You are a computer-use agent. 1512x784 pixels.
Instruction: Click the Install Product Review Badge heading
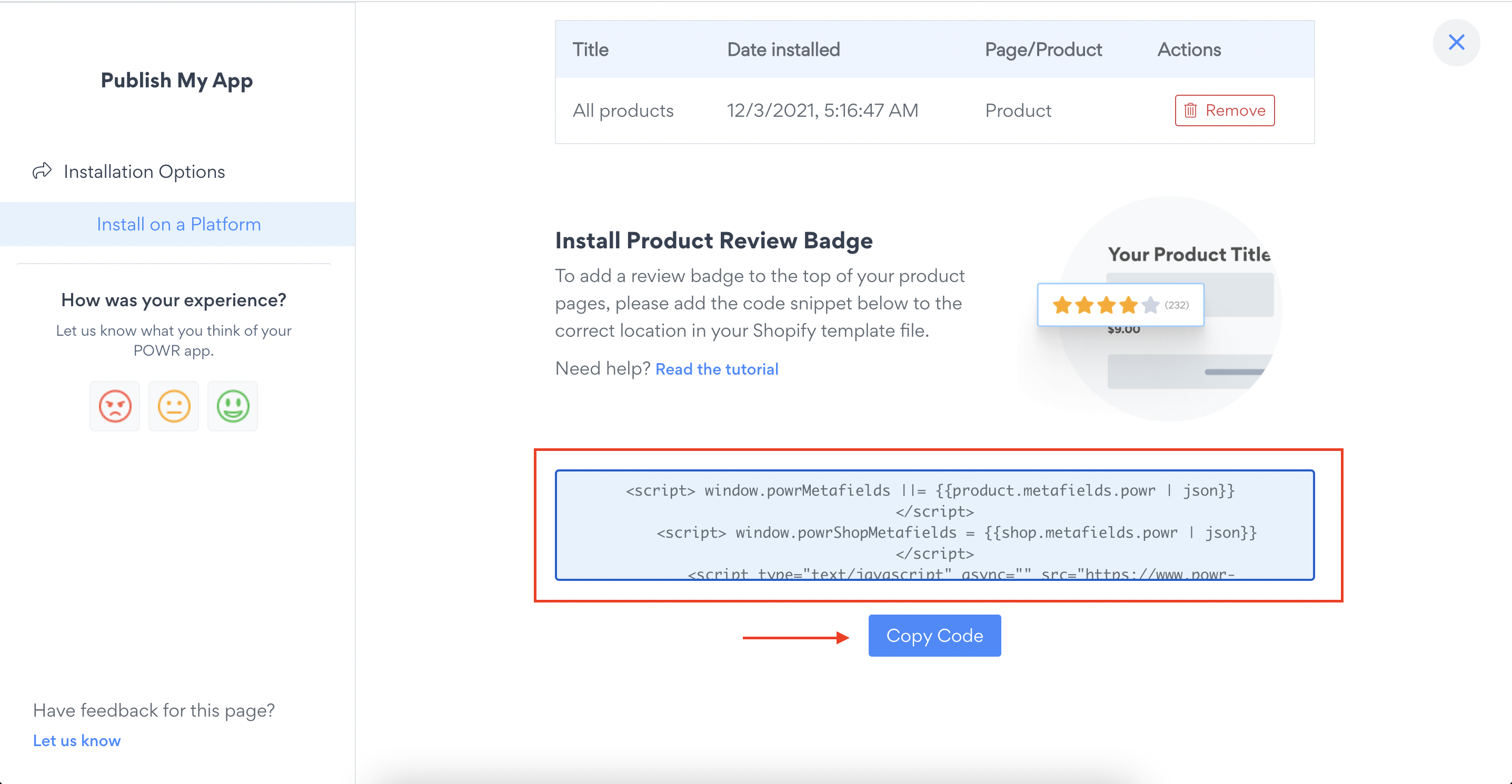714,240
